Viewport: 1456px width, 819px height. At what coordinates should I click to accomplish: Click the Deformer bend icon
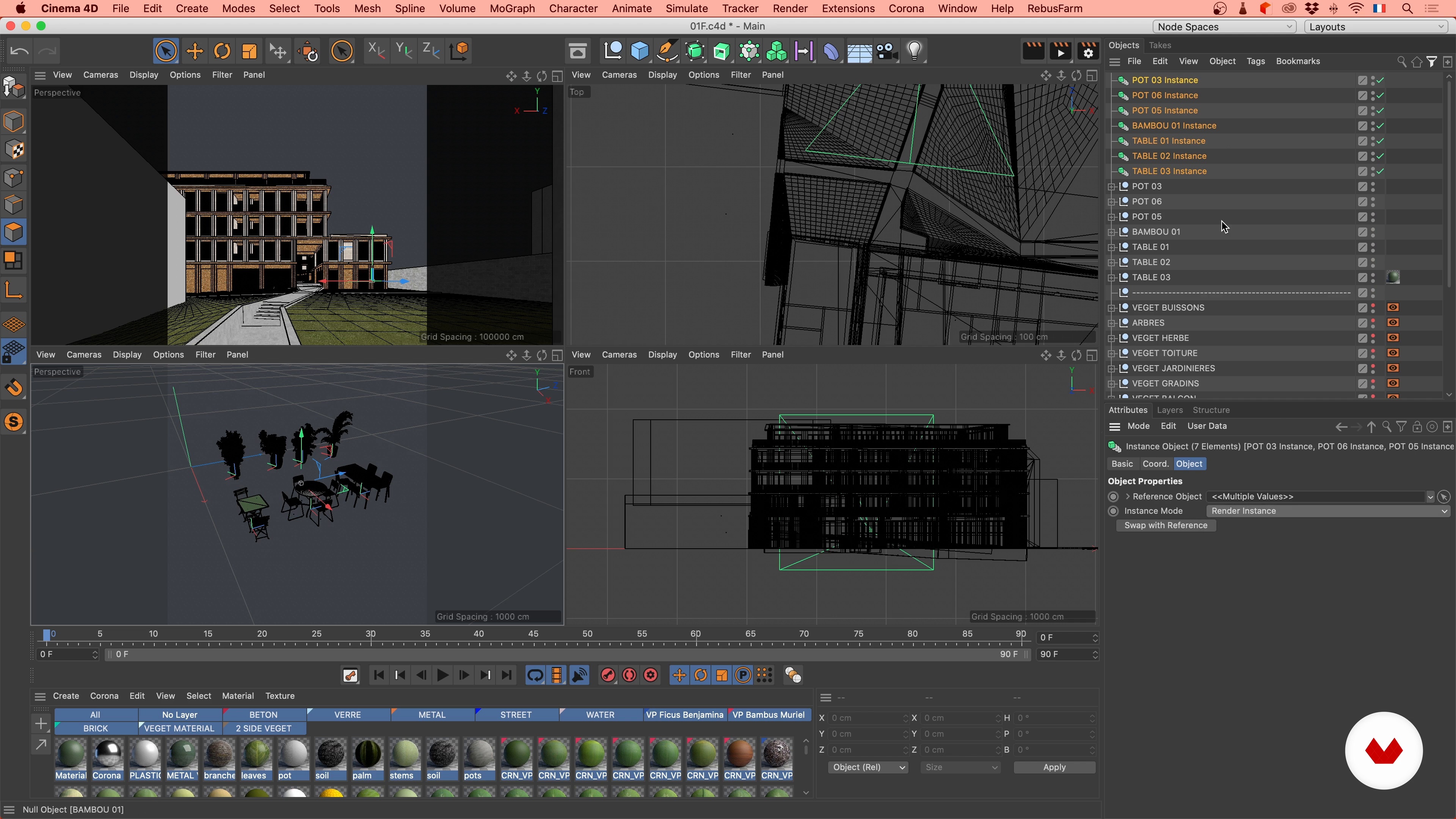[832, 52]
